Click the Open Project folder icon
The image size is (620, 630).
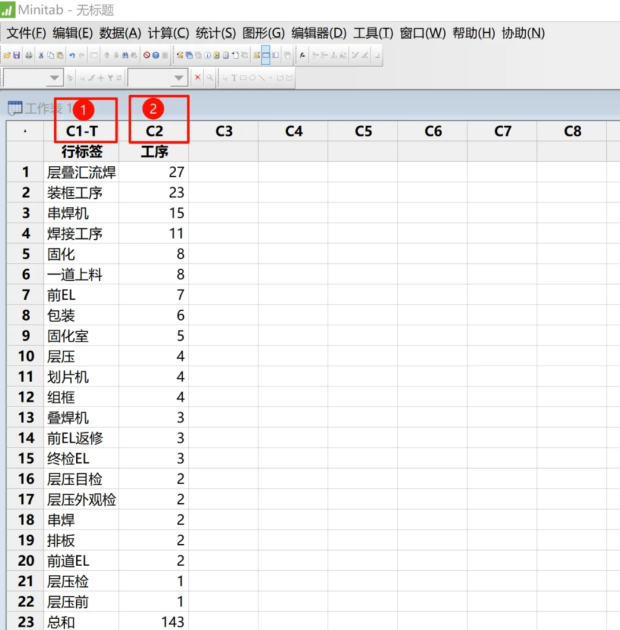7,55
